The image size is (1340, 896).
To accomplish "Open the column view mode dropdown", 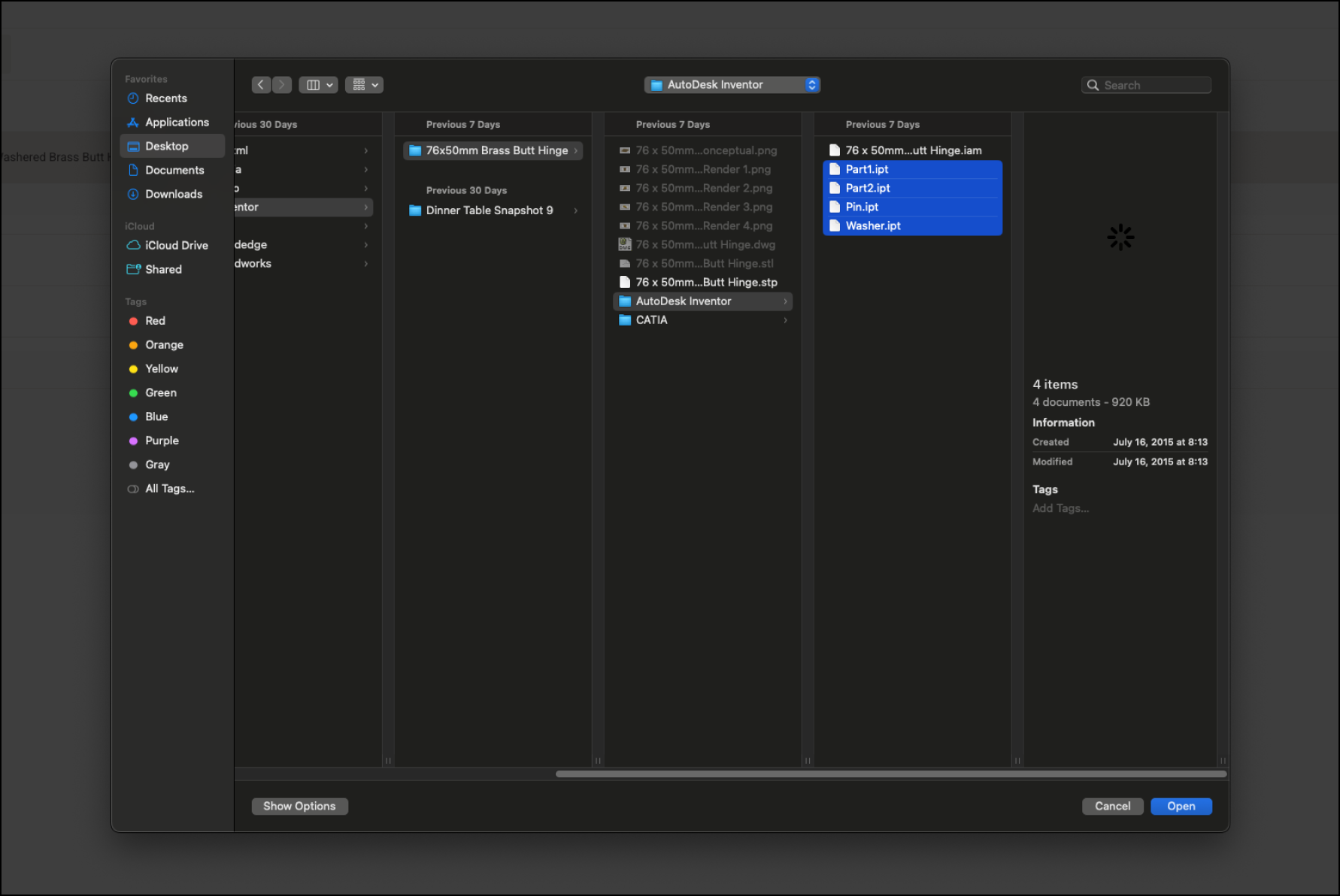I will [318, 85].
